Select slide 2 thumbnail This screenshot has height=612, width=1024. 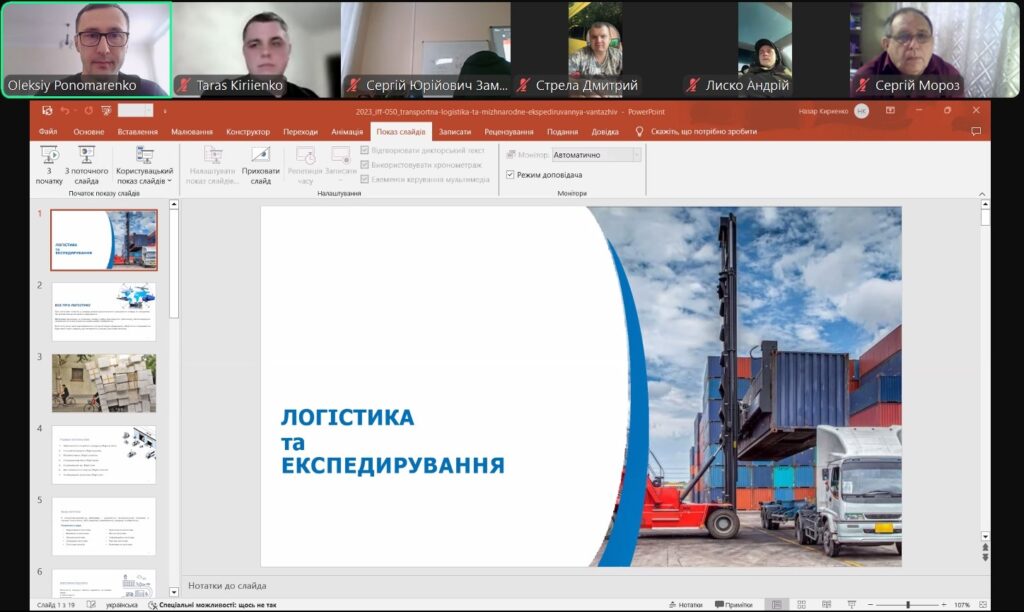pyautogui.click(x=104, y=312)
